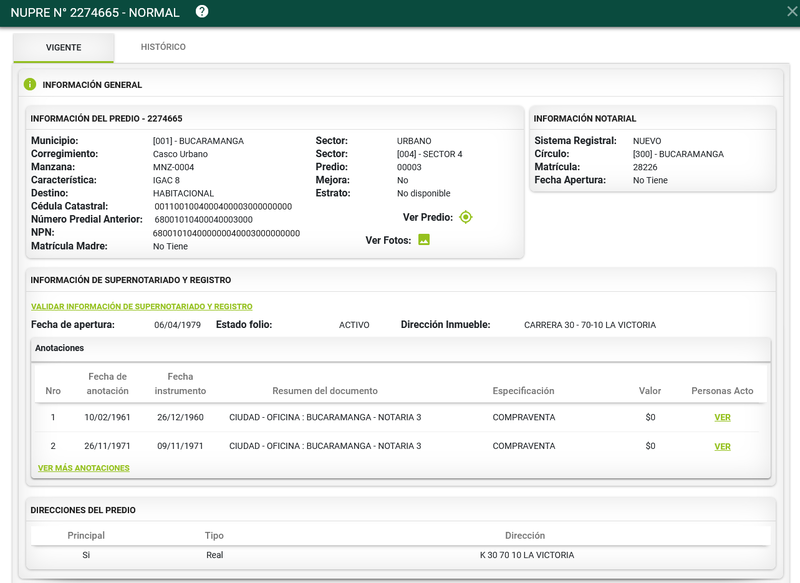Select the Cédula Catastral number value

coord(223,207)
